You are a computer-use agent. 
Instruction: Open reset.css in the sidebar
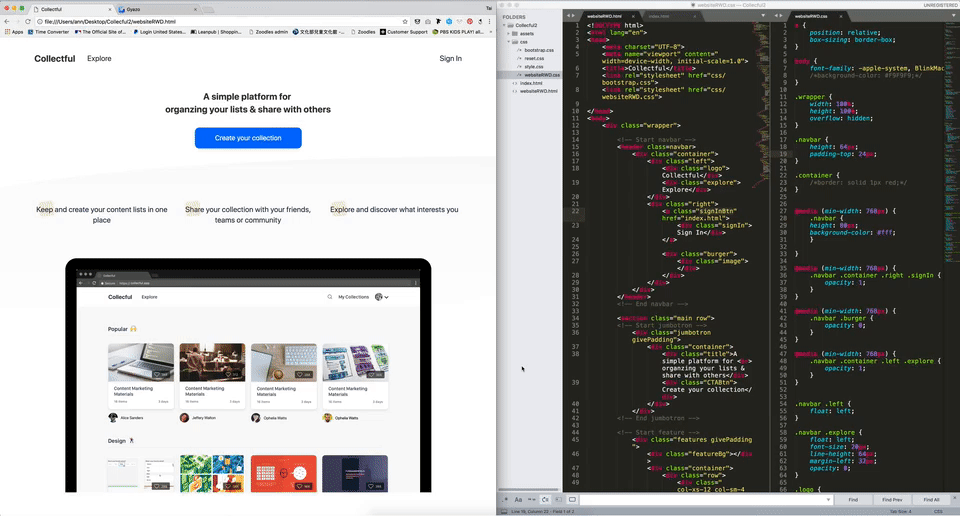pos(534,59)
